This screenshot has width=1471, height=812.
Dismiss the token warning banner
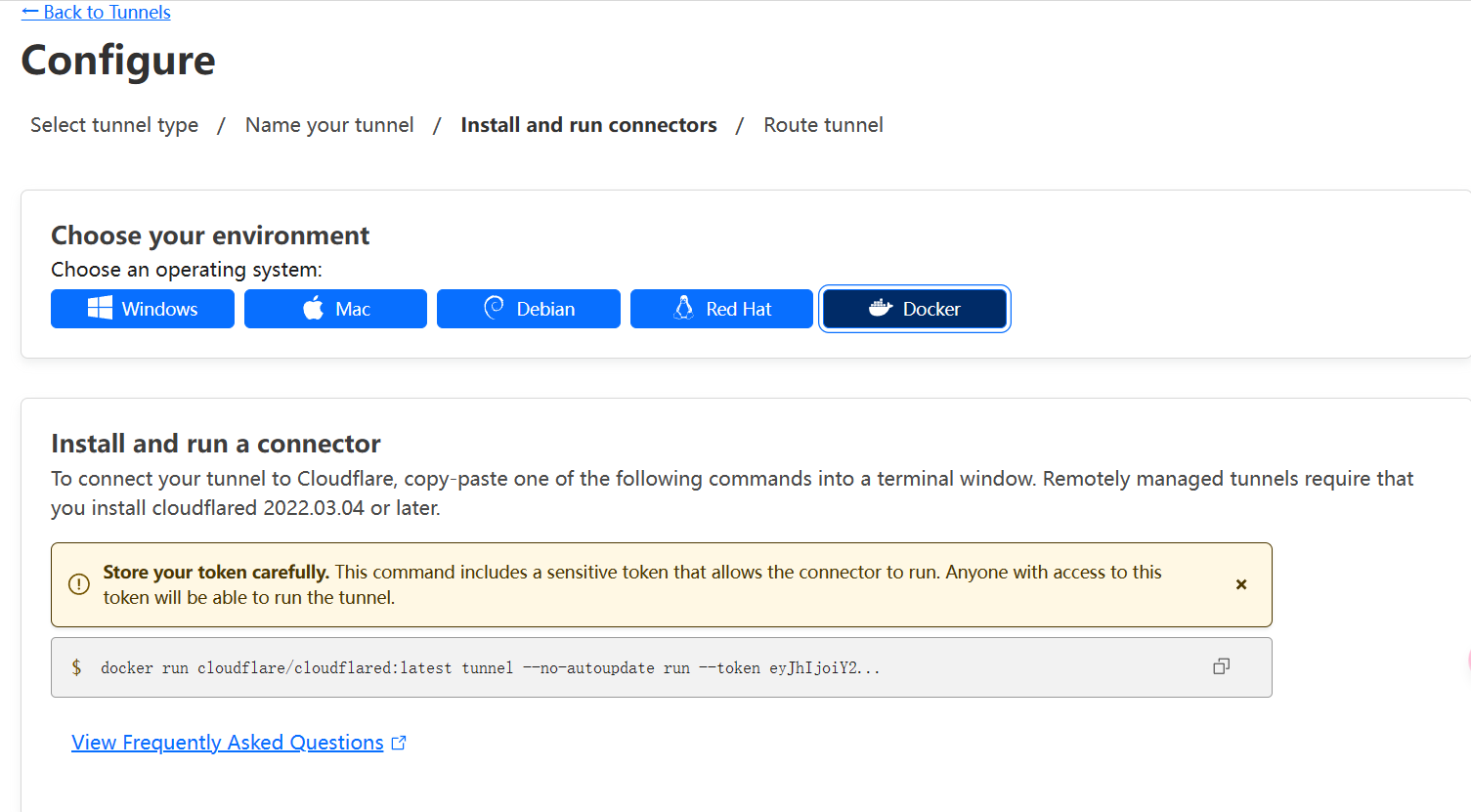tap(1241, 584)
